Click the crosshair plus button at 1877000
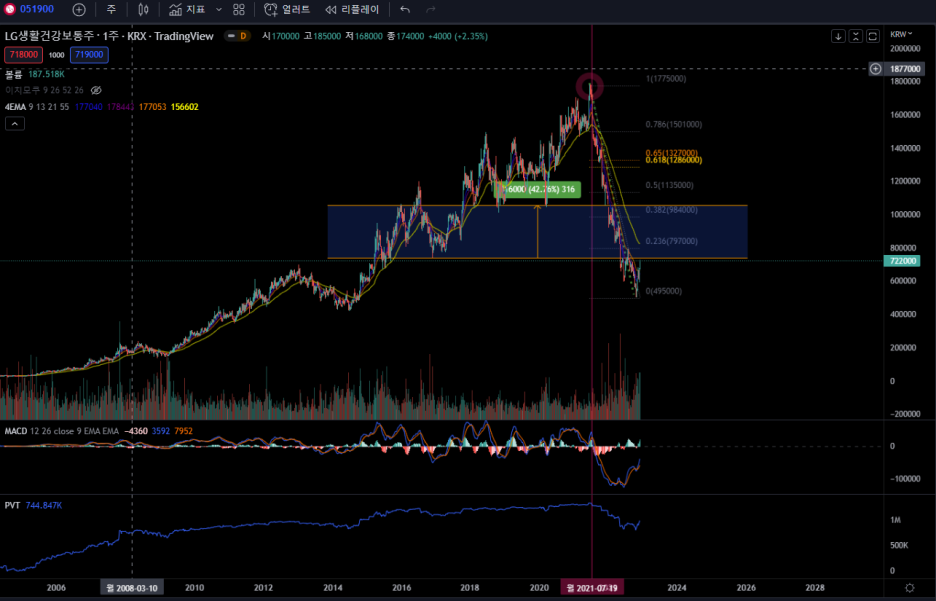Image resolution: width=936 pixels, height=601 pixels. coord(875,69)
